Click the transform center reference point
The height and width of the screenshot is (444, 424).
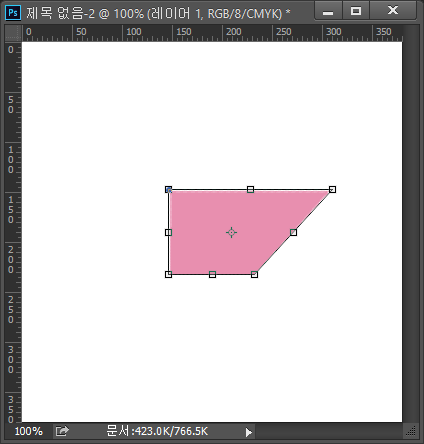[231, 232]
